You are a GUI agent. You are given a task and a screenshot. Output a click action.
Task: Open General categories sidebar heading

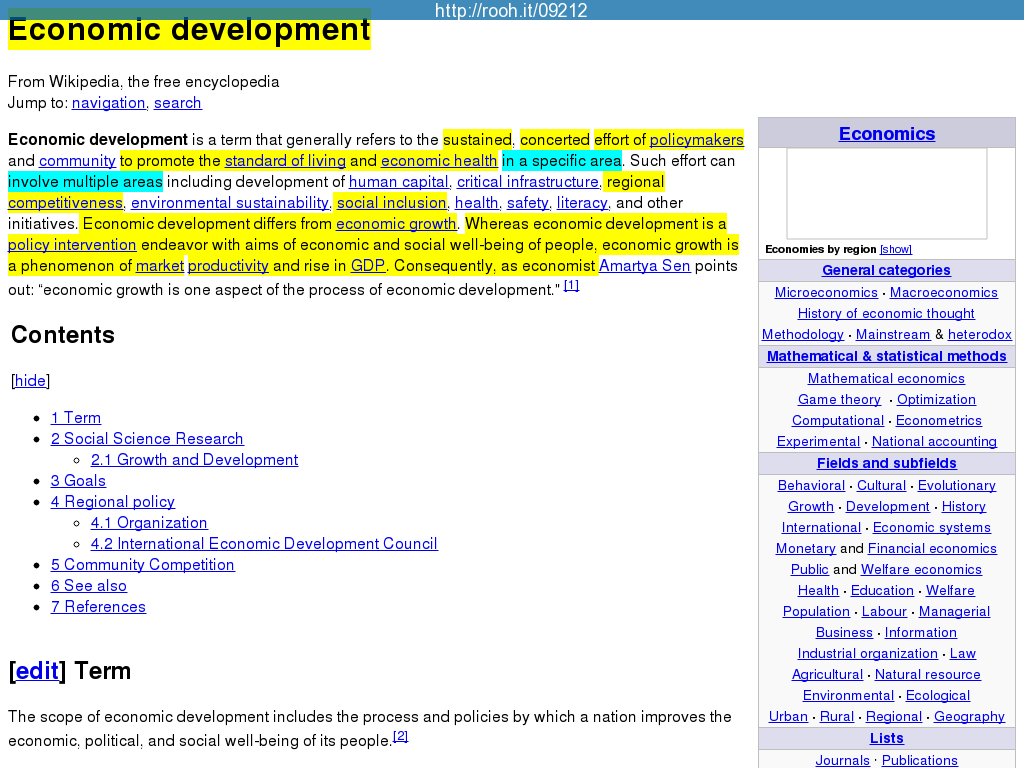click(x=886, y=271)
